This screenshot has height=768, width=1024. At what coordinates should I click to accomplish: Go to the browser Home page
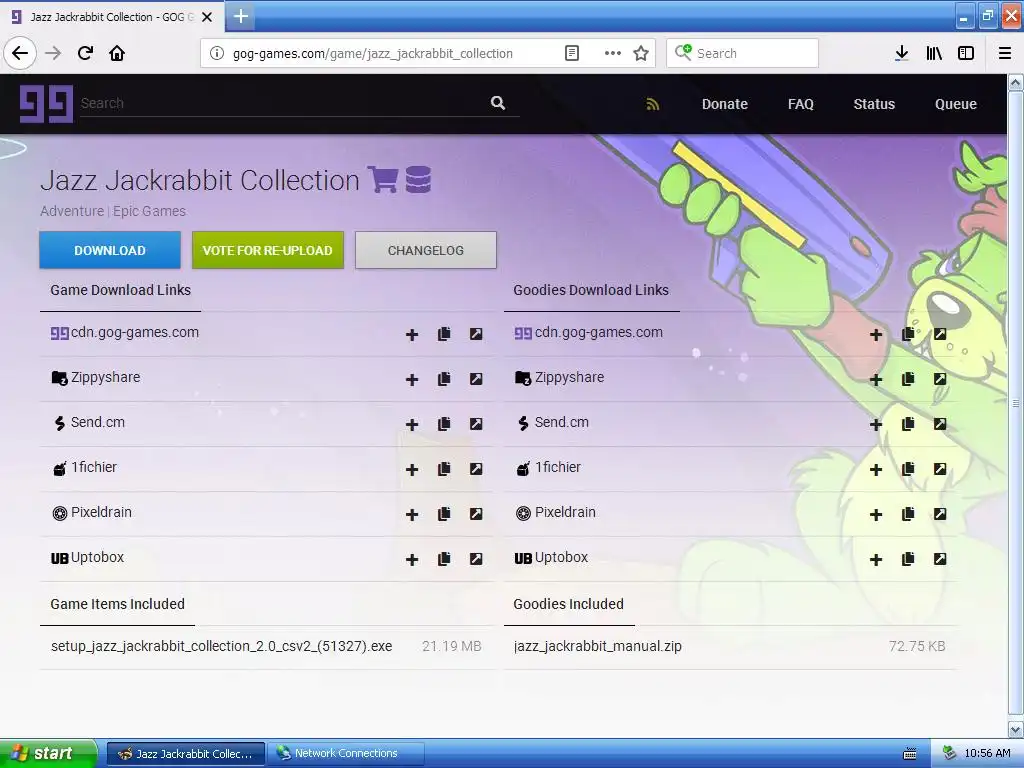pos(117,53)
